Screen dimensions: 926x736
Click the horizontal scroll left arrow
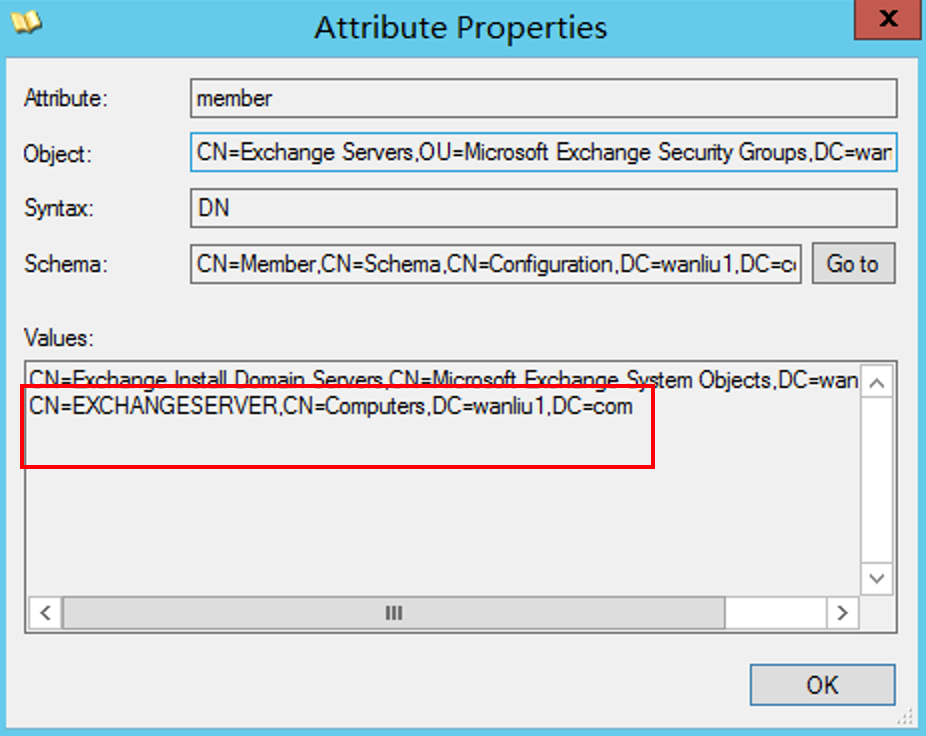46,613
